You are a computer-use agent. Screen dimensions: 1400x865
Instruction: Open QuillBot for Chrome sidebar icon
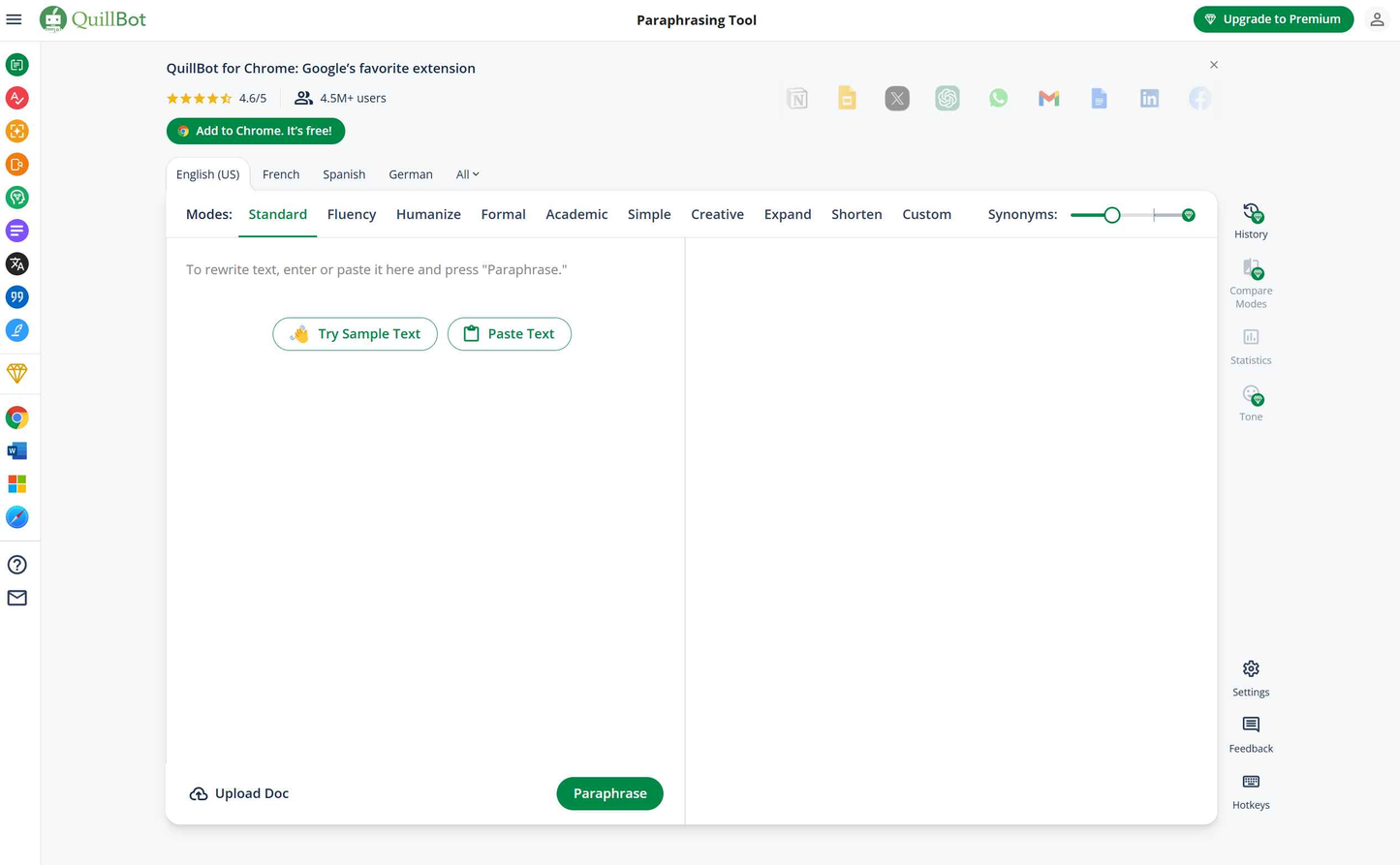pos(16,417)
